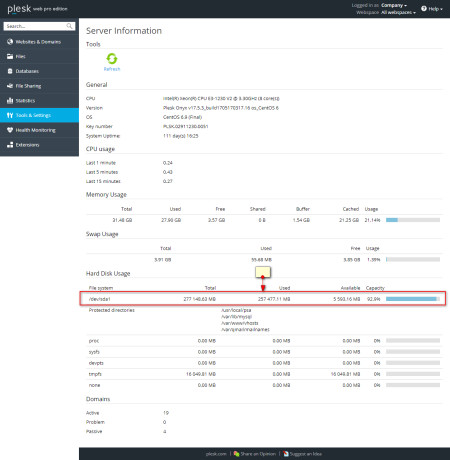
Task: Select Tools & Settings menu item
Action: point(39,115)
